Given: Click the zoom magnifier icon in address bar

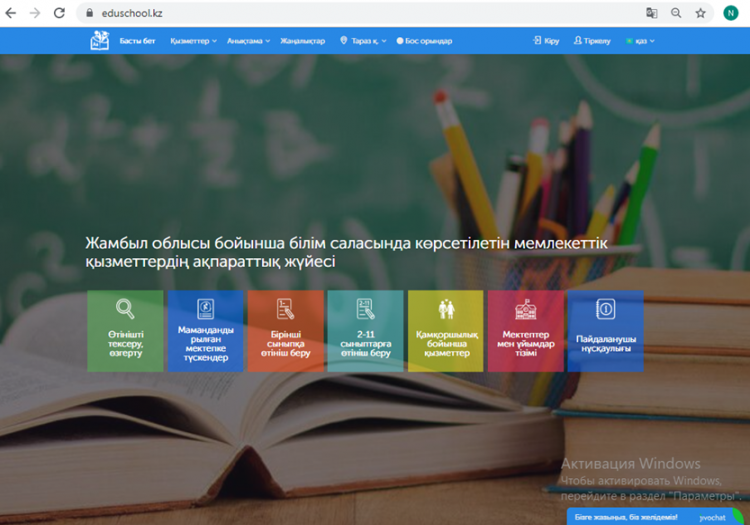Looking at the screenshot, I should (x=676, y=13).
